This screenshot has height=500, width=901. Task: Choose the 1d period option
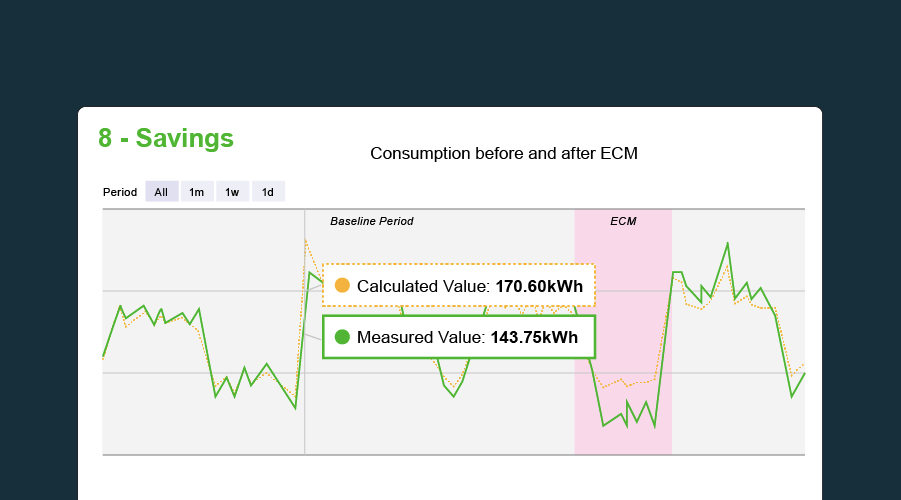pos(268,192)
